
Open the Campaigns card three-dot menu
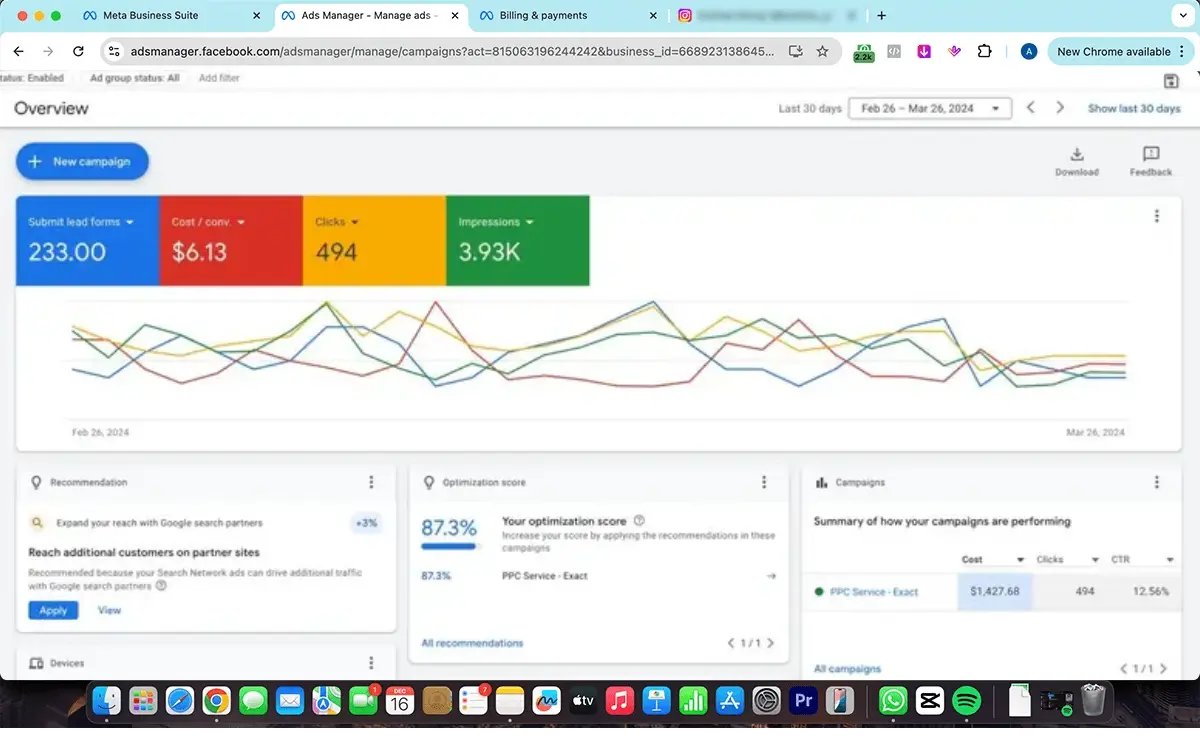pos(1157,482)
